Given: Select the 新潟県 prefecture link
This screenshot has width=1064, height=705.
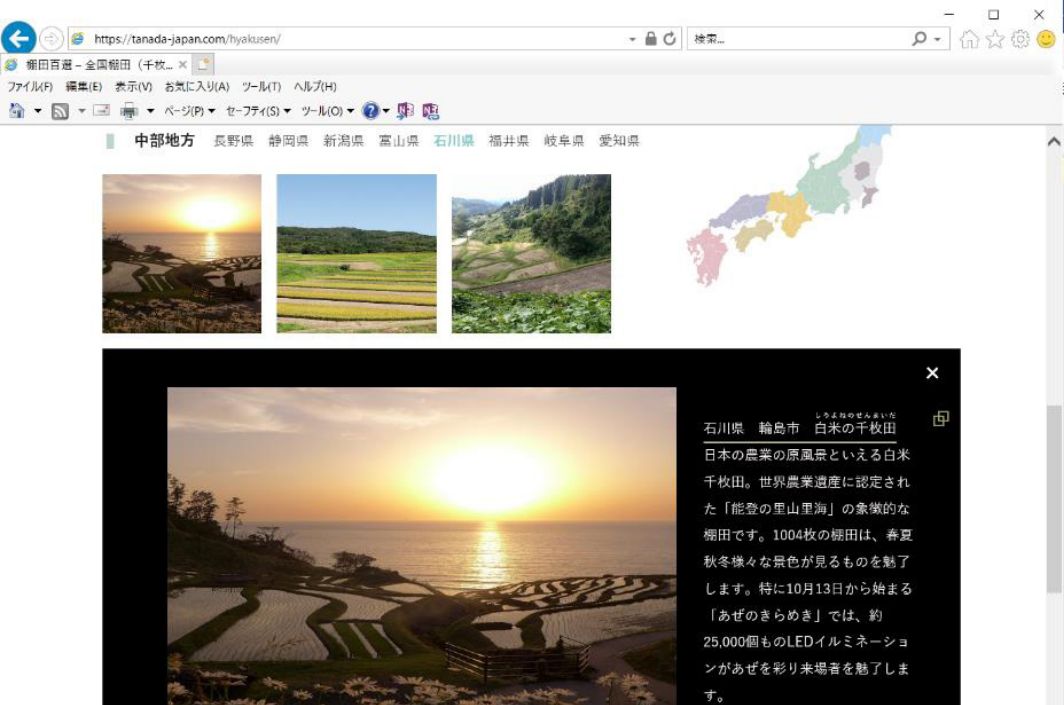Looking at the screenshot, I should pos(343,140).
